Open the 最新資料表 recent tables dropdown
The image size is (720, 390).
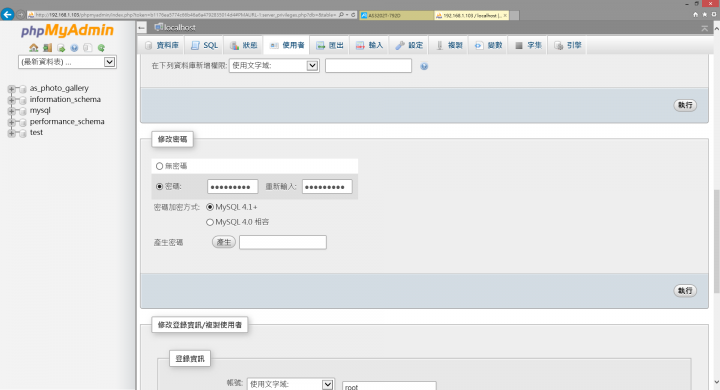point(67,62)
